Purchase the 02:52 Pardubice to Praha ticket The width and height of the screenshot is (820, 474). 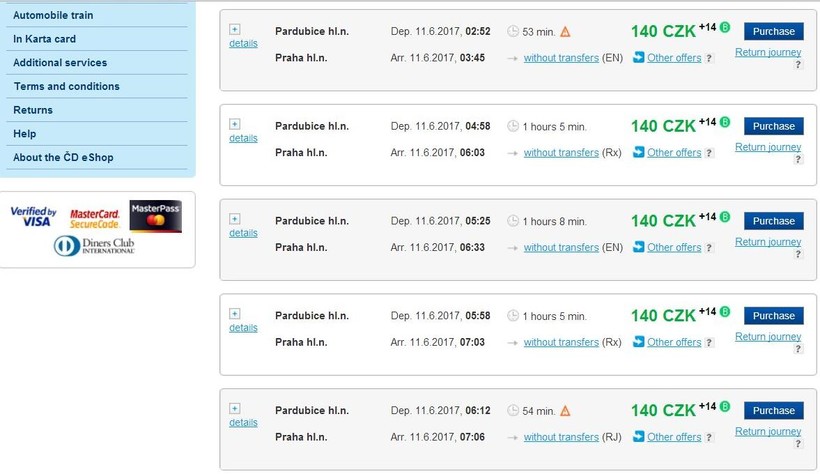(773, 31)
